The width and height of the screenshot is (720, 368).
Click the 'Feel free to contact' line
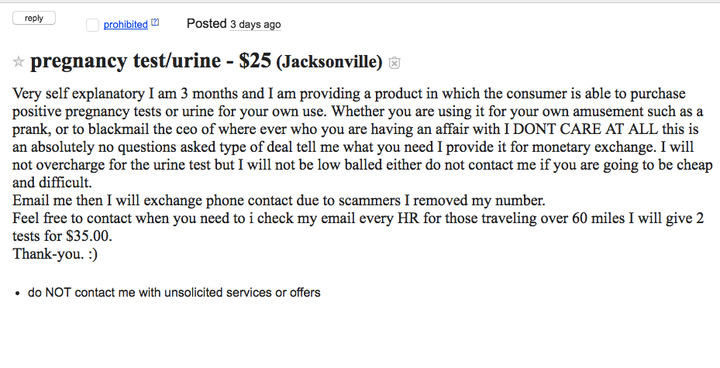[358, 218]
